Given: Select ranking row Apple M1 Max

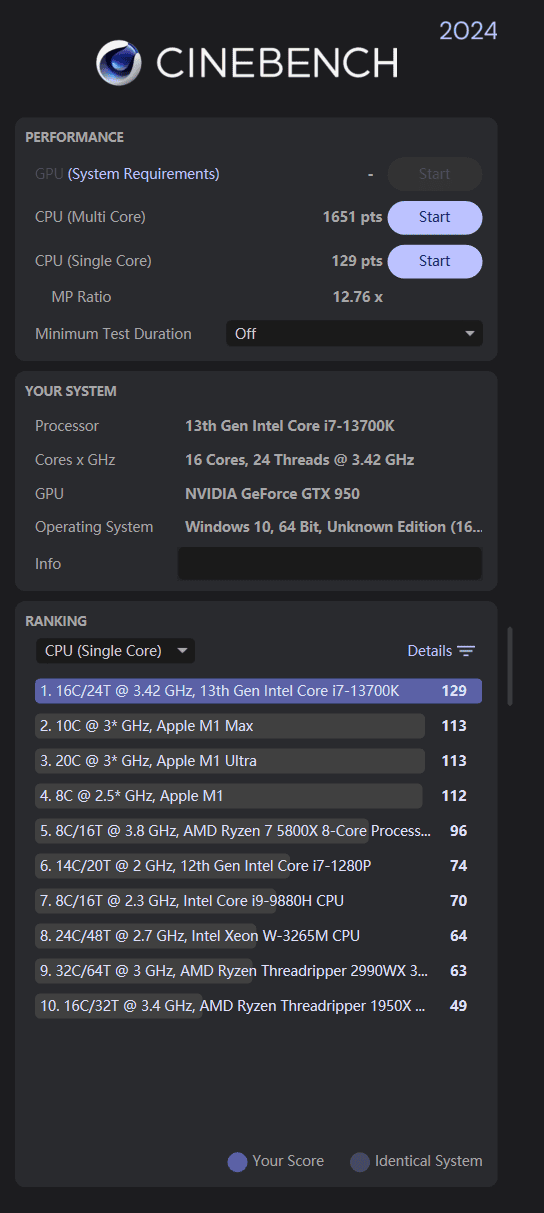Looking at the screenshot, I should tap(258, 726).
